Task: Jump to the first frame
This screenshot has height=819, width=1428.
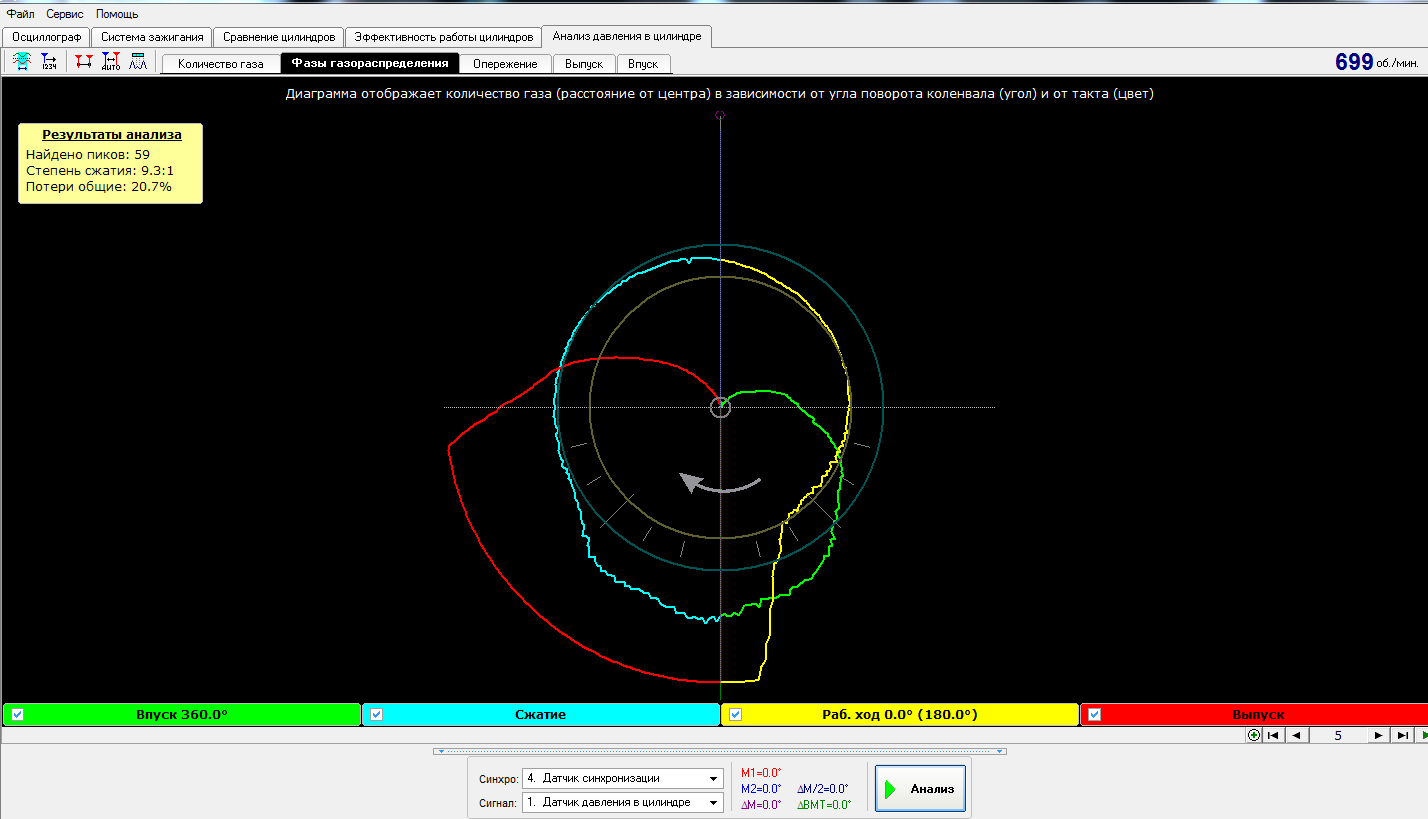Action: click(1273, 735)
